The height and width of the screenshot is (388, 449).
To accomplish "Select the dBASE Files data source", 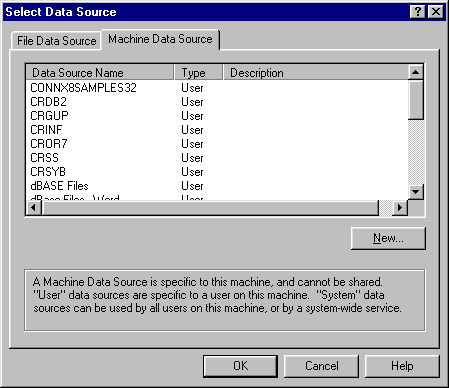I will pyautogui.click(x=59, y=186).
